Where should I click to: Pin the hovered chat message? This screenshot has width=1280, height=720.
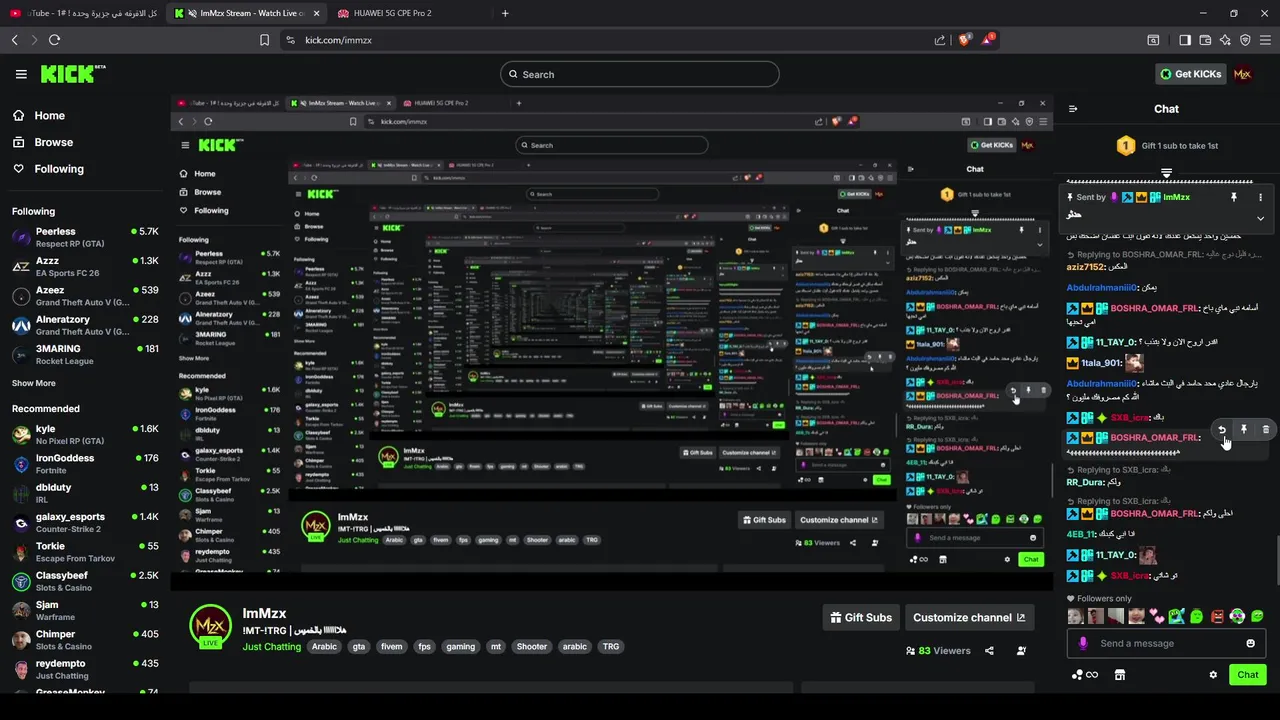point(1244,430)
